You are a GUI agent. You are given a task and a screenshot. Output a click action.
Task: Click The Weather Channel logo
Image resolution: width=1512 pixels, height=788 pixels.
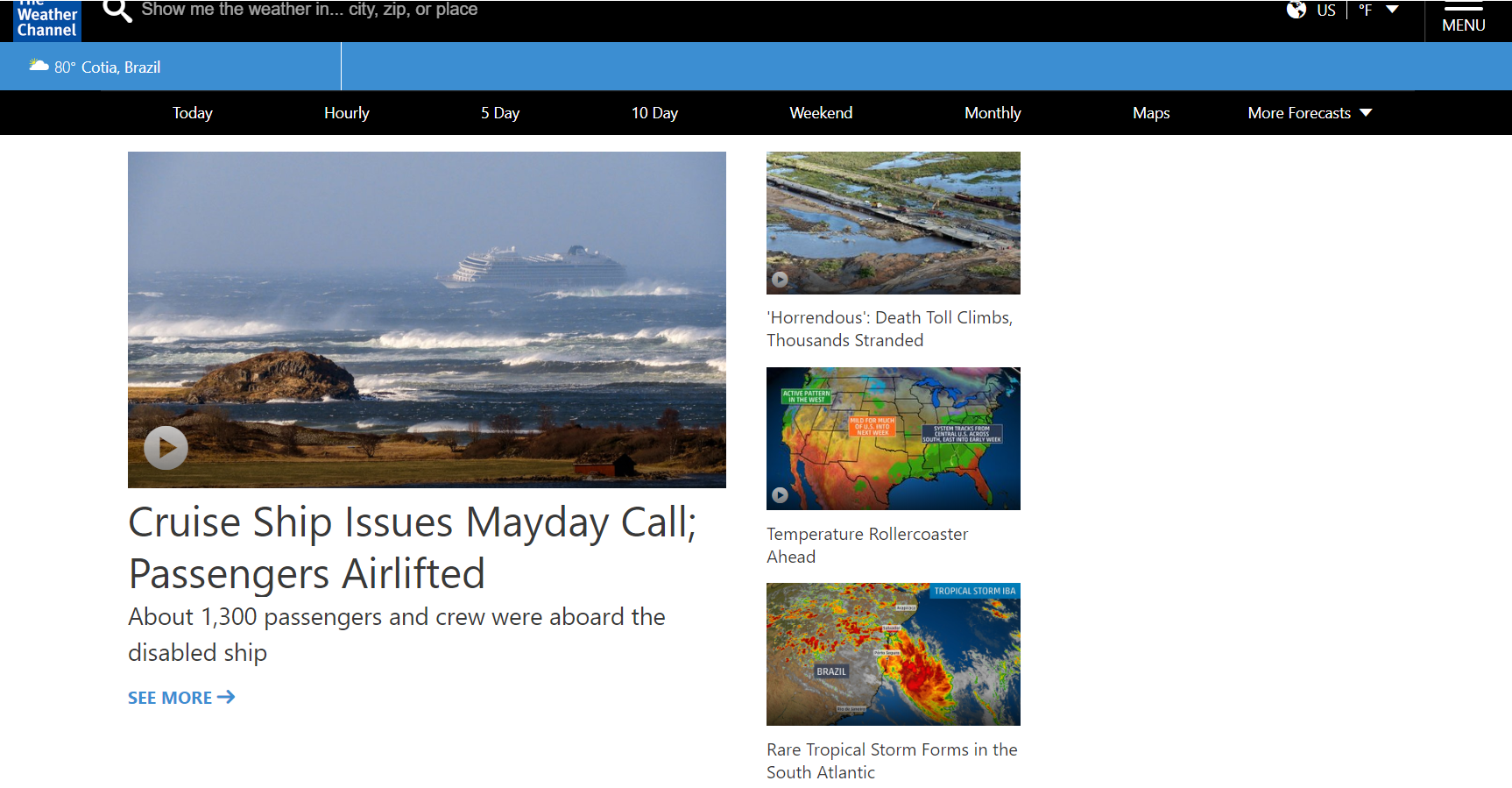click(47, 21)
